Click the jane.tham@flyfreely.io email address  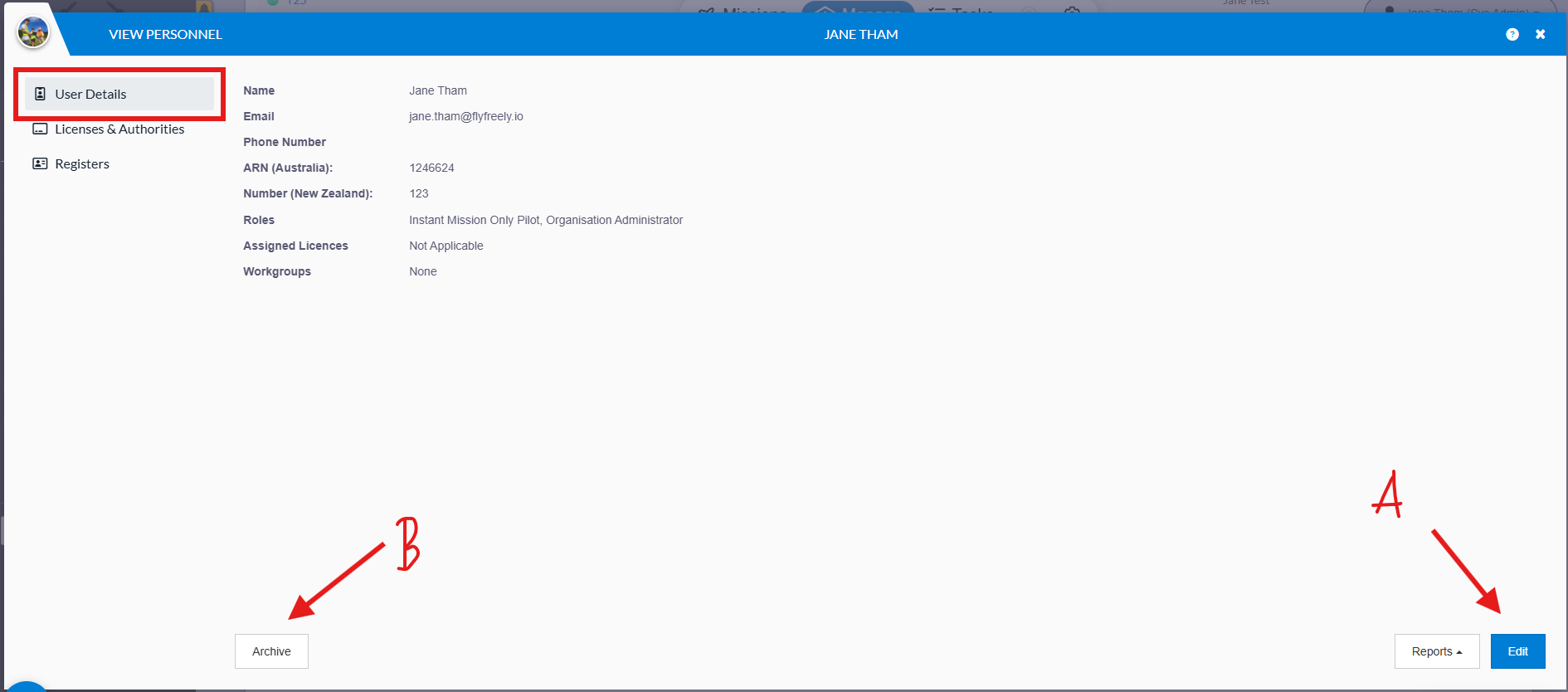465,116
